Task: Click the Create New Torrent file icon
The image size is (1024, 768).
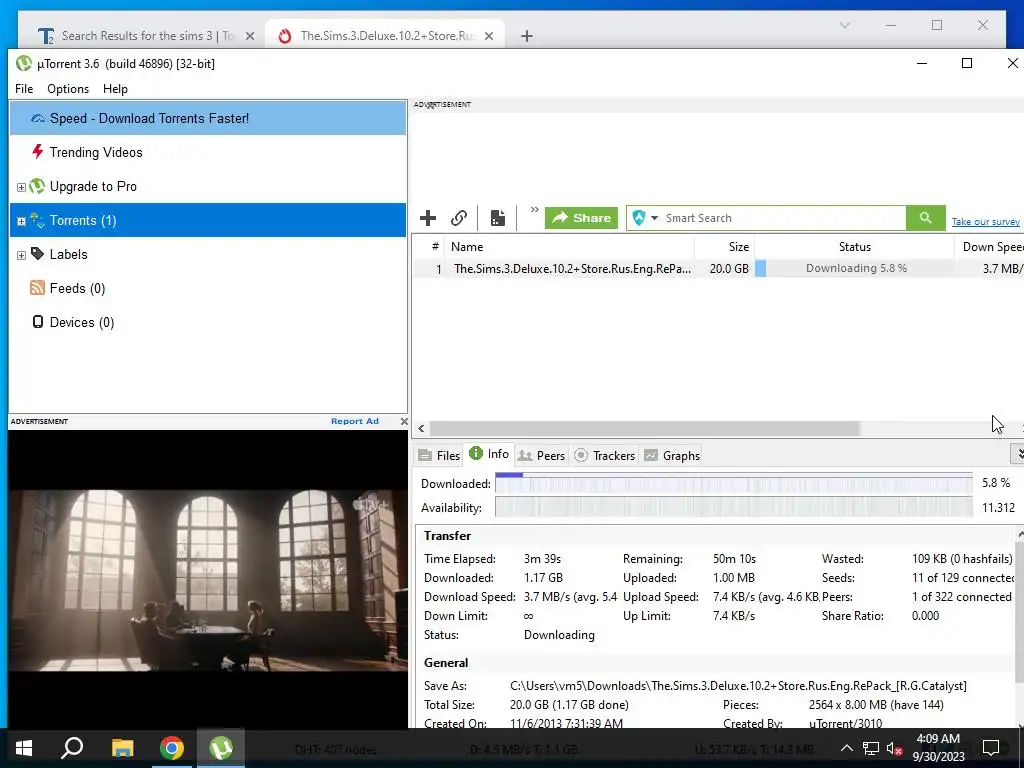Action: pyautogui.click(x=498, y=218)
